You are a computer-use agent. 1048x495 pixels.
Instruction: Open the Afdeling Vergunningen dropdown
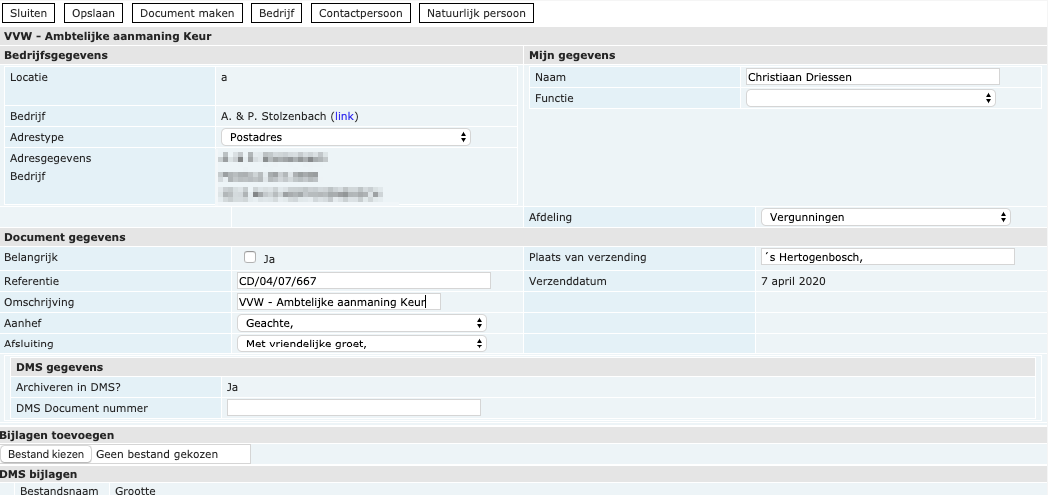[885, 217]
